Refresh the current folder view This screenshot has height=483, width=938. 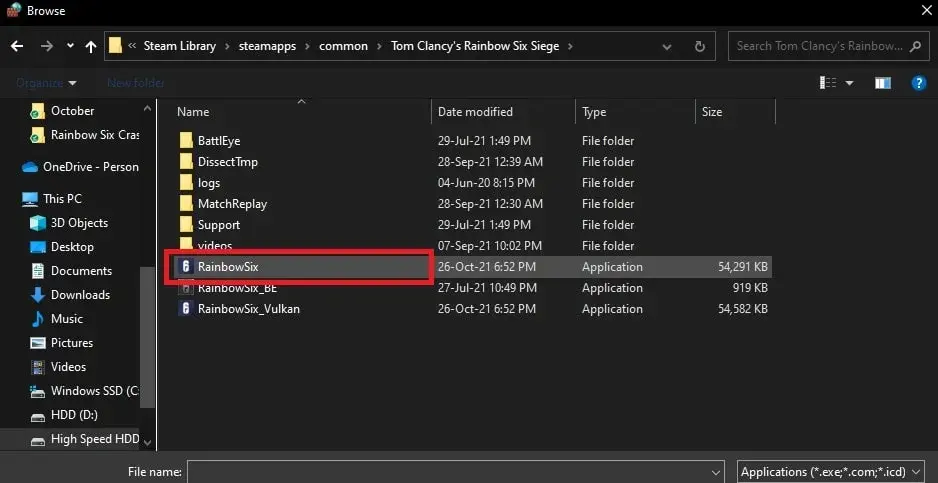click(700, 47)
